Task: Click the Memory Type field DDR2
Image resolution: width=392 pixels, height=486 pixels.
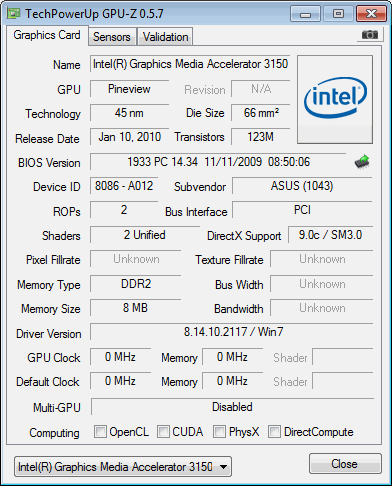Action: coord(136,284)
